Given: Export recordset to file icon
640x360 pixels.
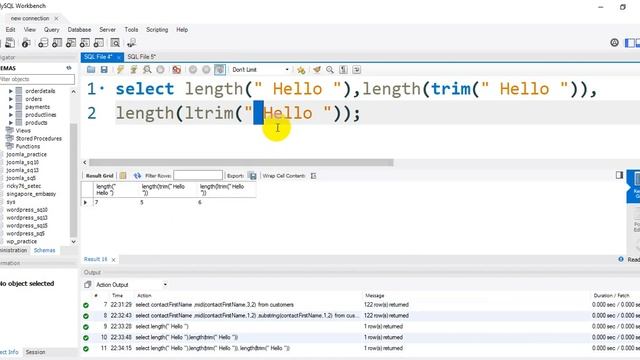Looking at the screenshot, I should coord(253,176).
